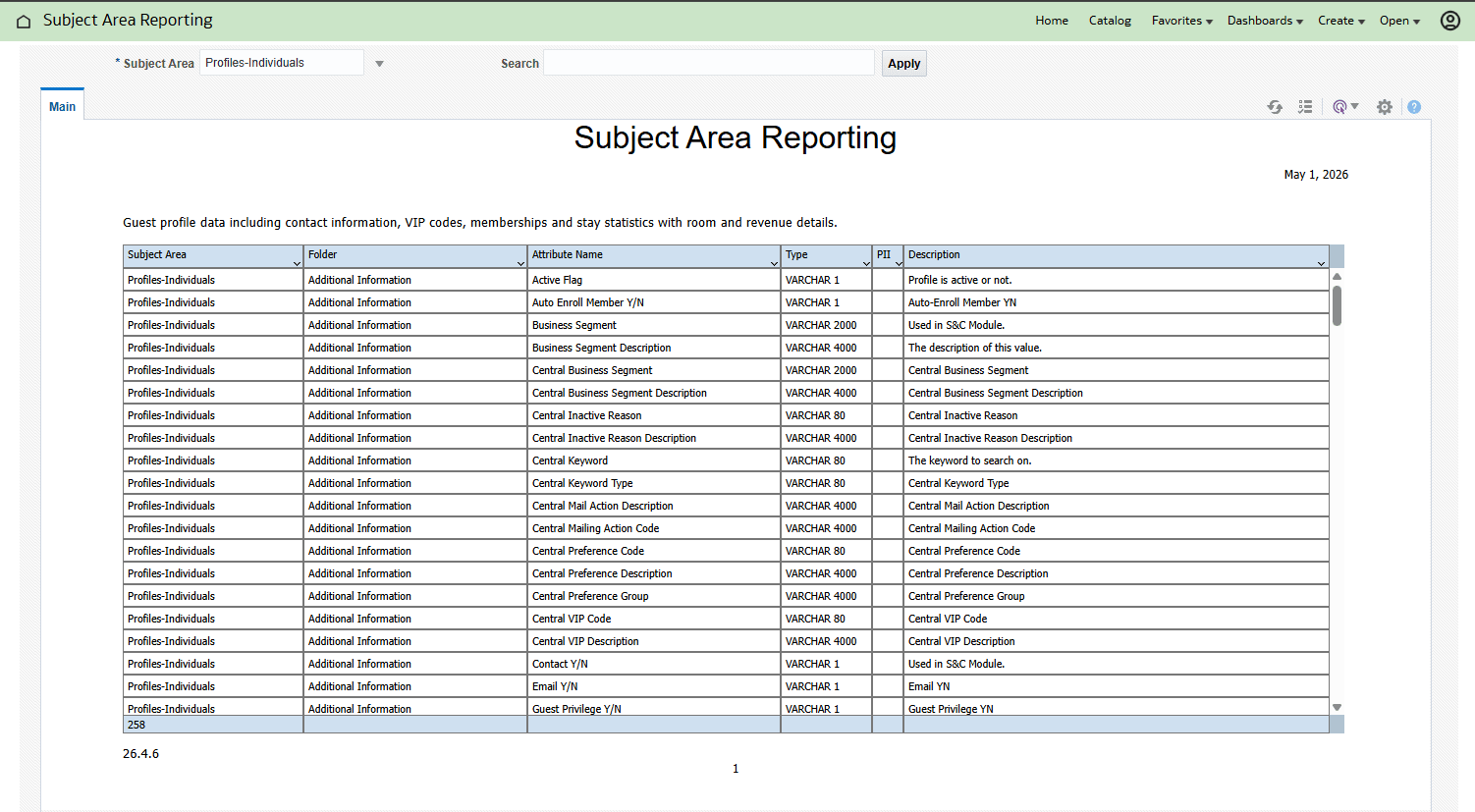The image size is (1475, 812).
Task: Click the Guest Privilege Y/N attribute cell
Action: click(654, 707)
